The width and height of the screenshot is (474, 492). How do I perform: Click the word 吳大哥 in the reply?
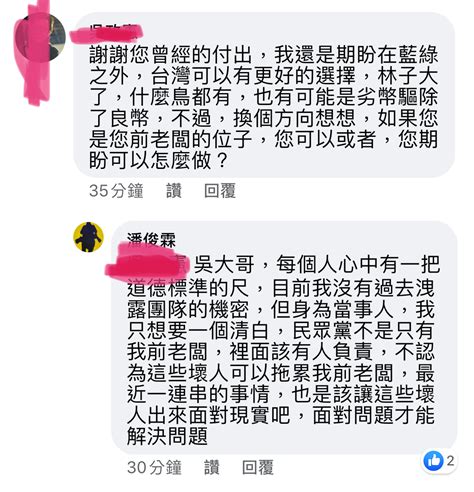[225, 264]
